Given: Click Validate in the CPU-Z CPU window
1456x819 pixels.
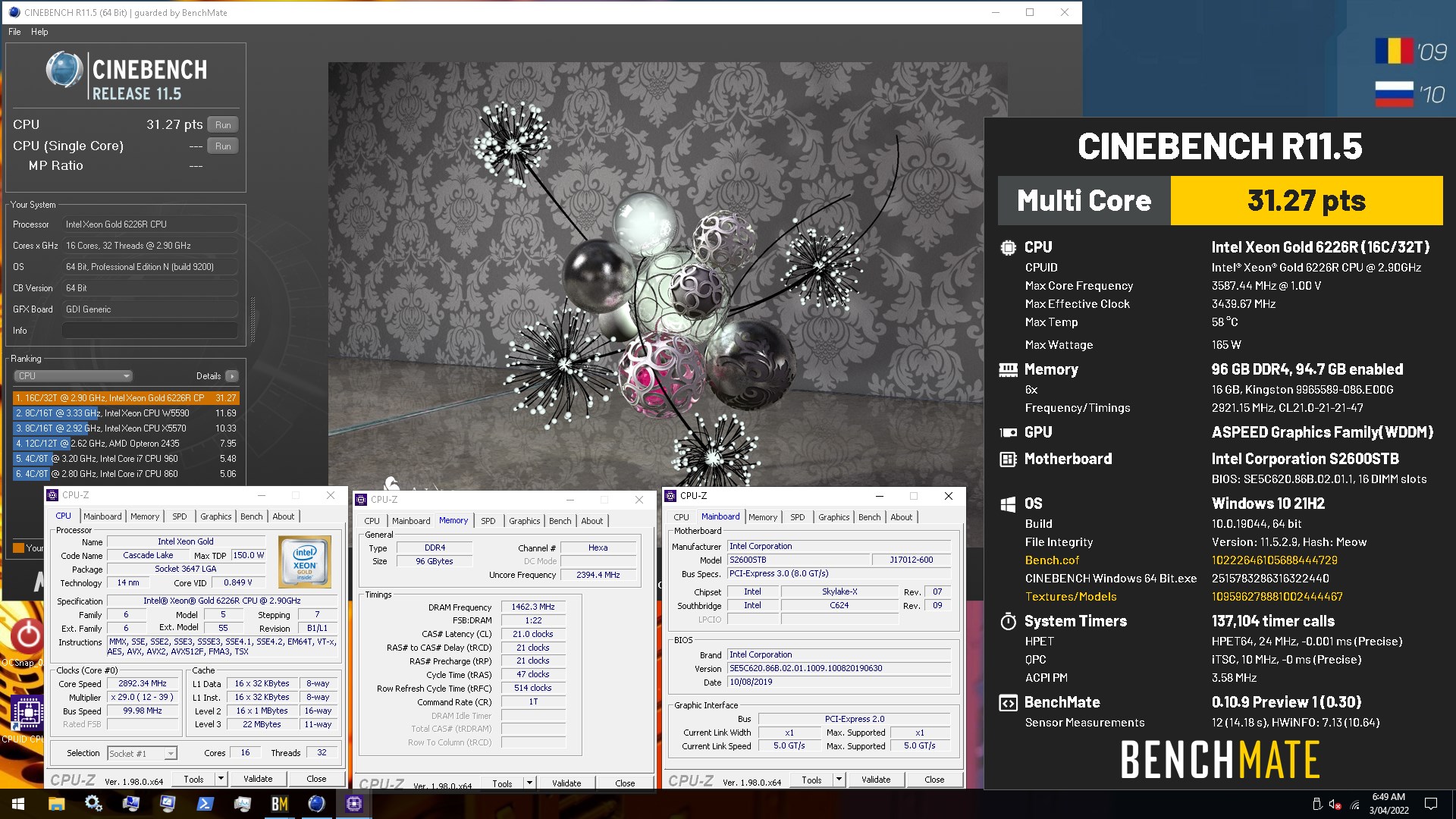Looking at the screenshot, I should 258,779.
